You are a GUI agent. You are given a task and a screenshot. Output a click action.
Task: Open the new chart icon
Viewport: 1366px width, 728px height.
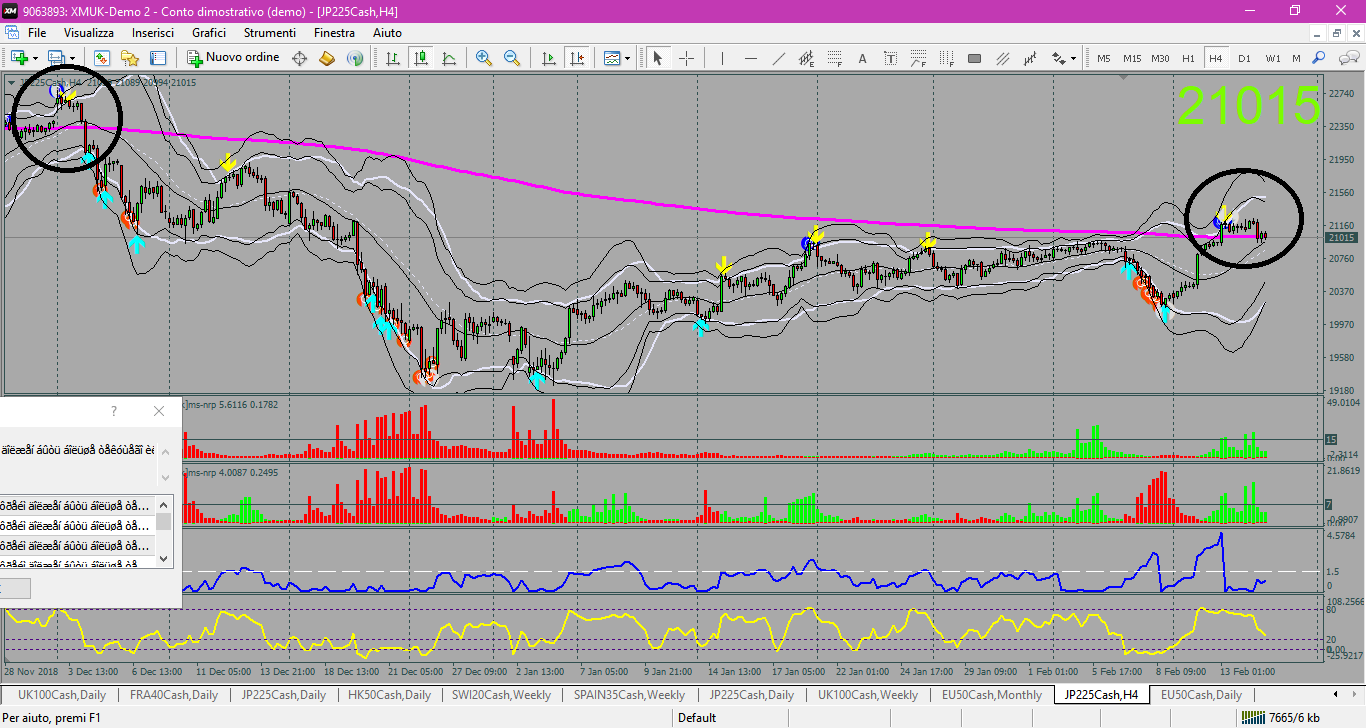click(x=19, y=58)
